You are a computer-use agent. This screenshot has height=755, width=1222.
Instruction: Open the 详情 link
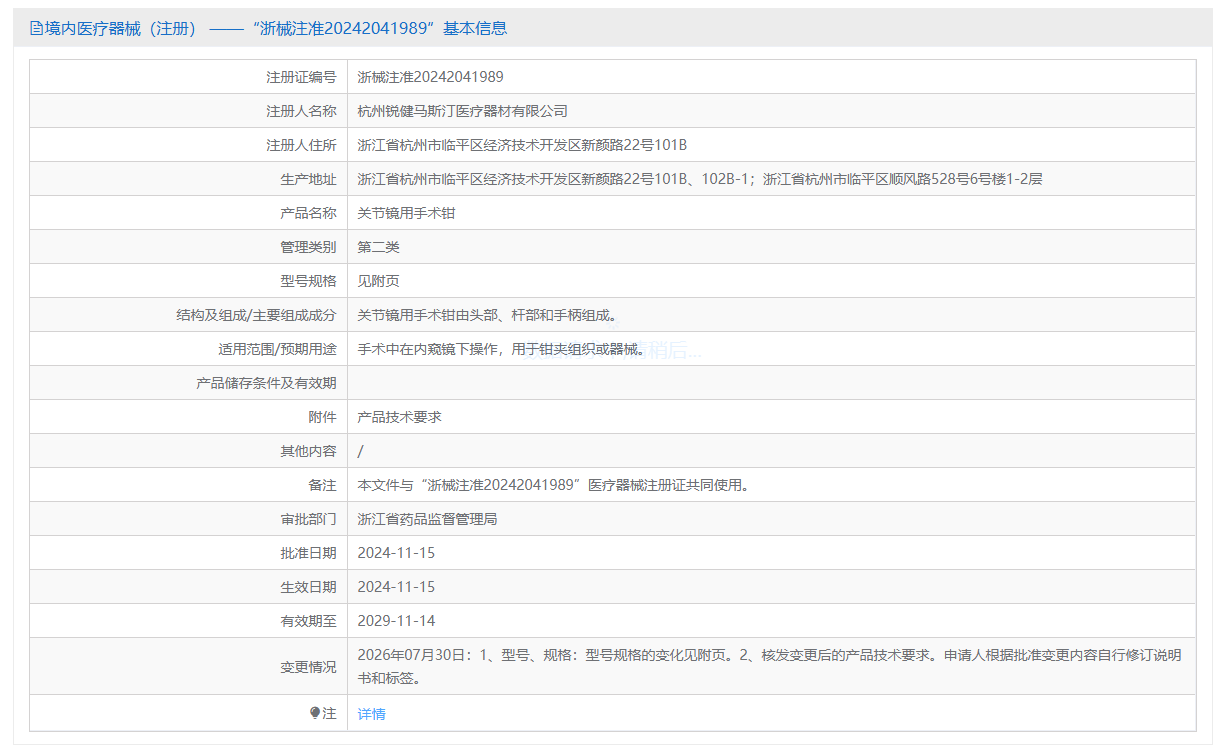pyautogui.click(x=372, y=714)
